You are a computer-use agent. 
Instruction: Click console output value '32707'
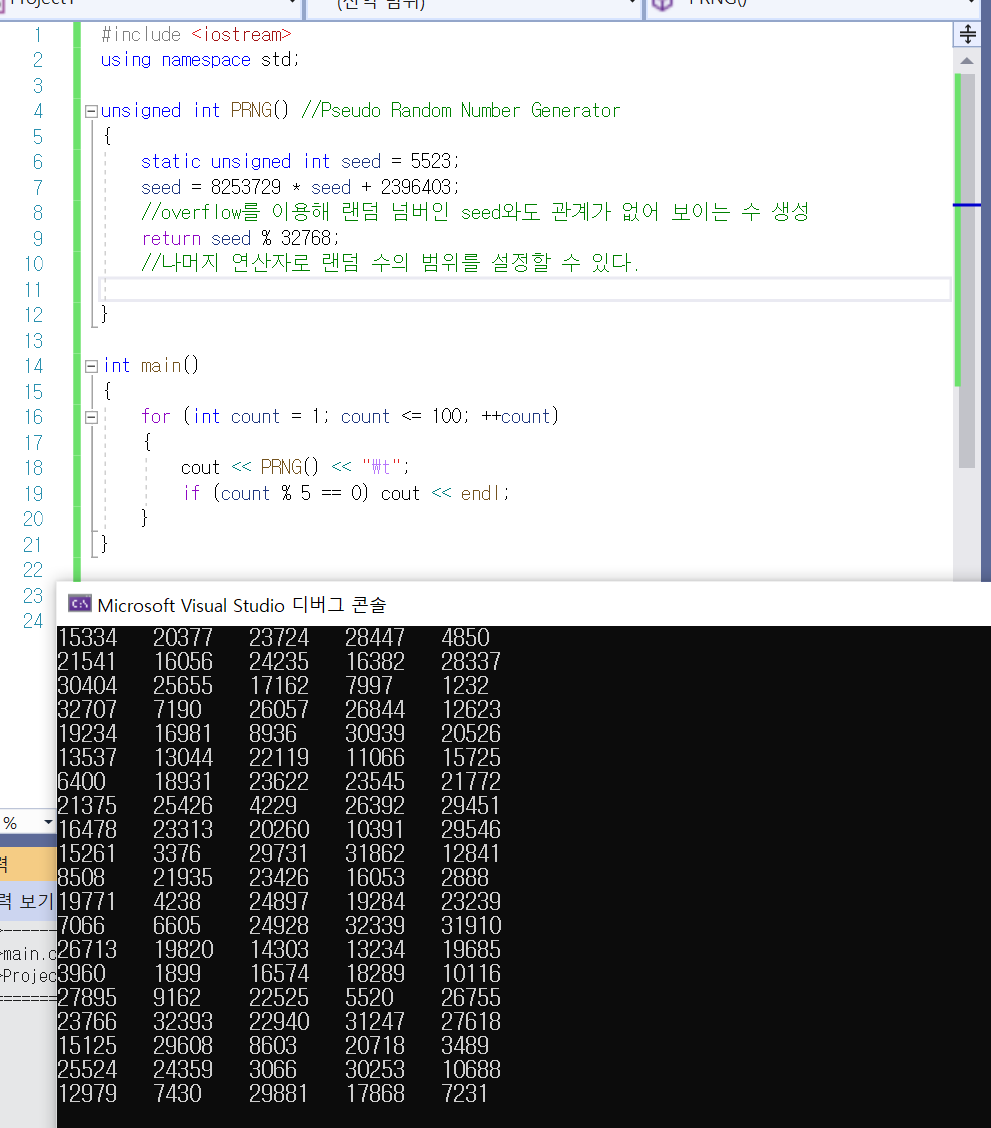coord(87,709)
